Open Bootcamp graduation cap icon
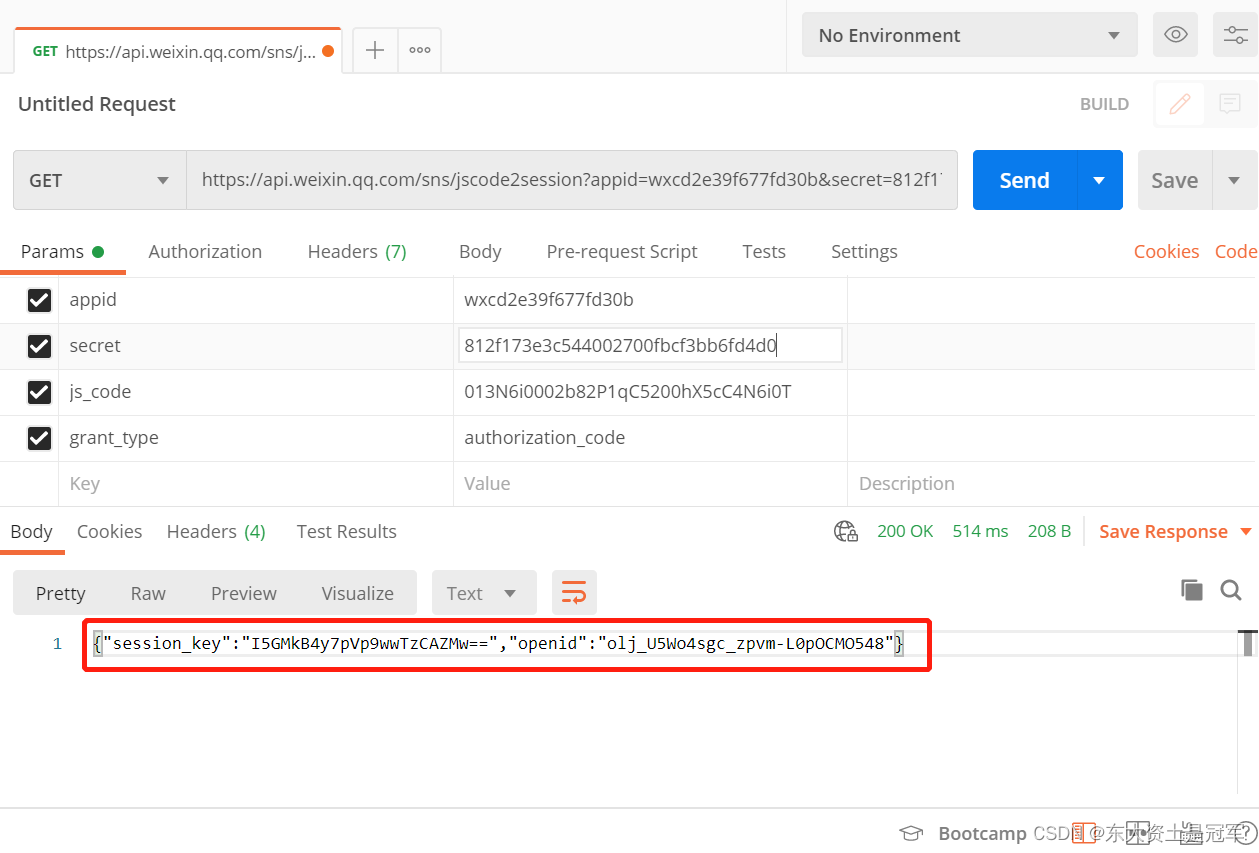 pos(911,833)
